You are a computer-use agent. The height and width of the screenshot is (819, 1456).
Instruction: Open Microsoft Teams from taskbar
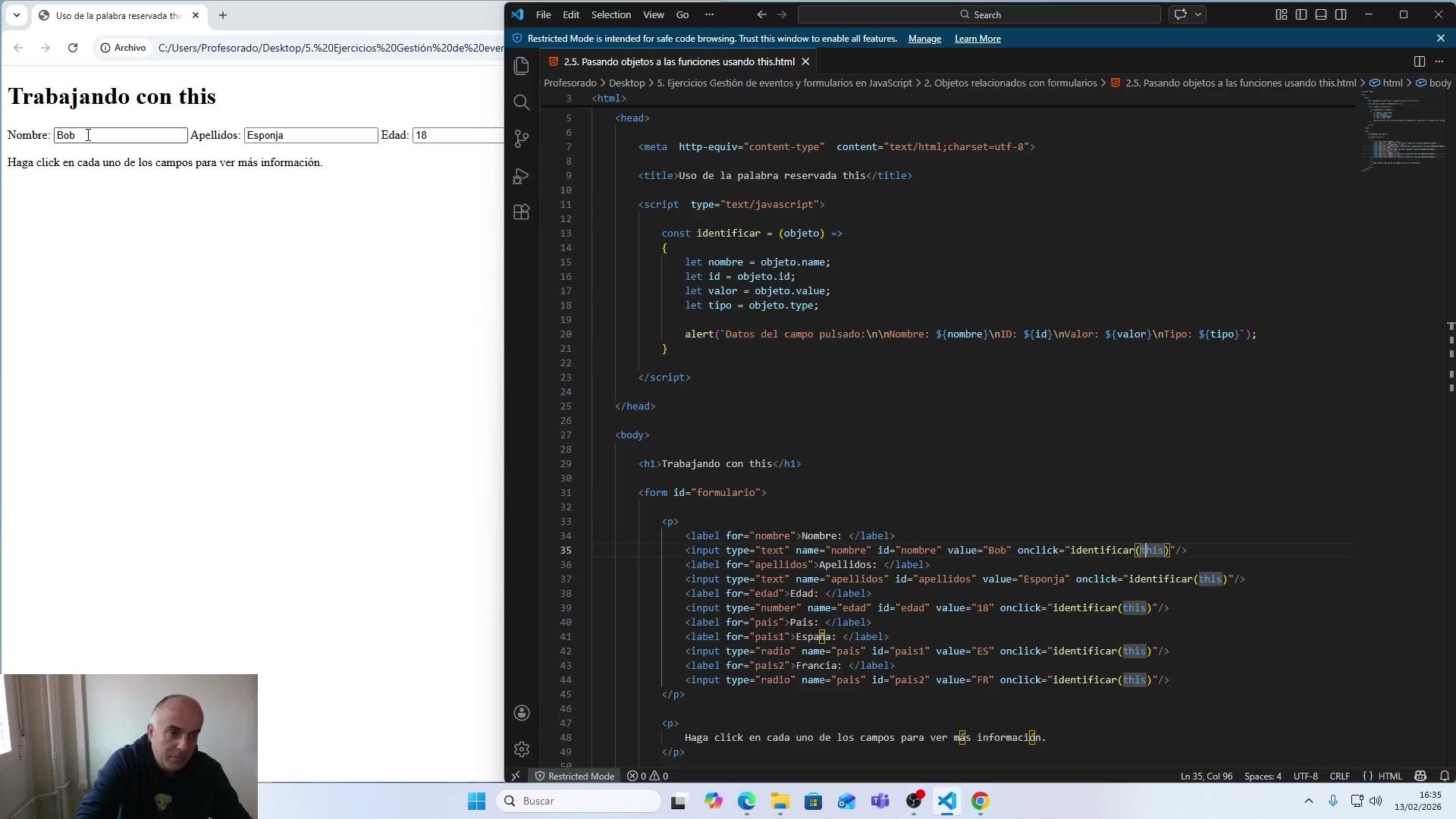pyautogui.click(x=880, y=801)
